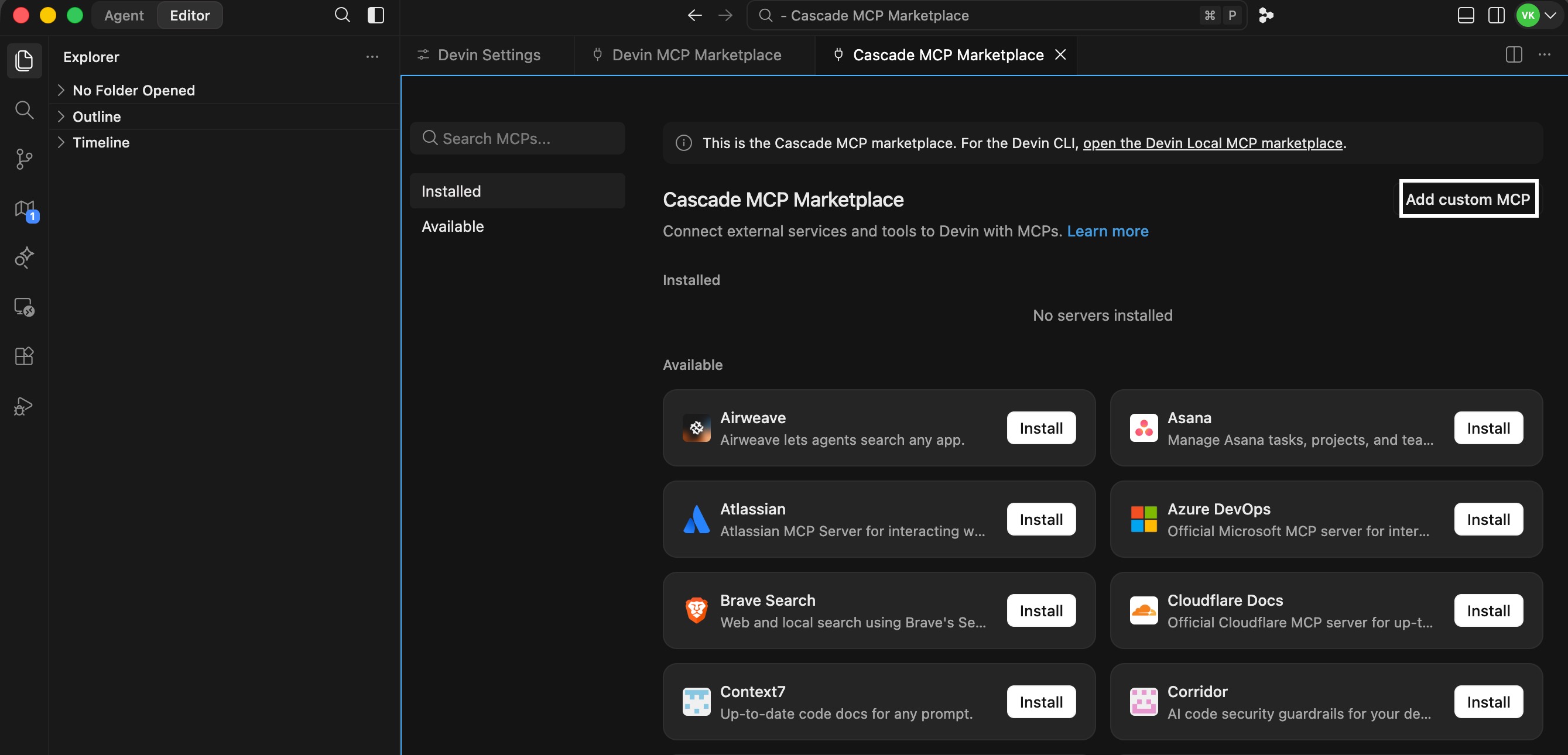Split the editor right icon
This screenshot has height=755, width=1568.
(x=1514, y=55)
